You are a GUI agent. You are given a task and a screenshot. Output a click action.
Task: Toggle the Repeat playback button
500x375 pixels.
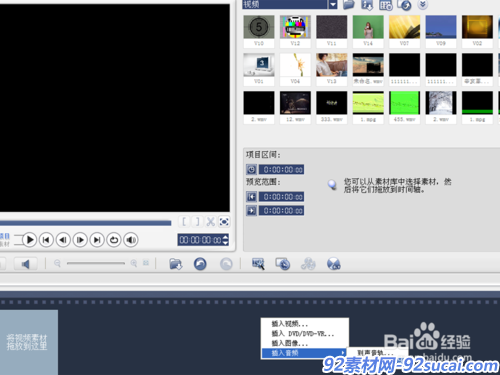pyautogui.click(x=114, y=240)
